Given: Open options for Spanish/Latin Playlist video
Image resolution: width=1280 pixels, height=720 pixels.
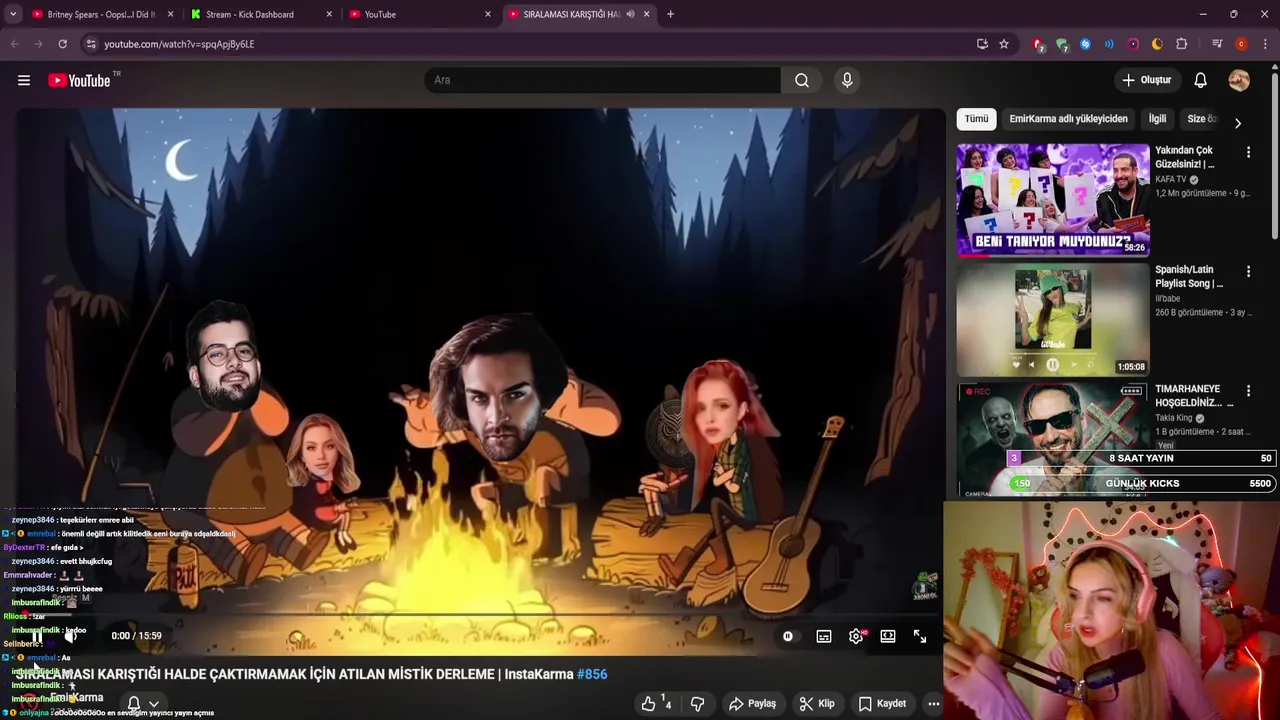Looking at the screenshot, I should click(1248, 271).
